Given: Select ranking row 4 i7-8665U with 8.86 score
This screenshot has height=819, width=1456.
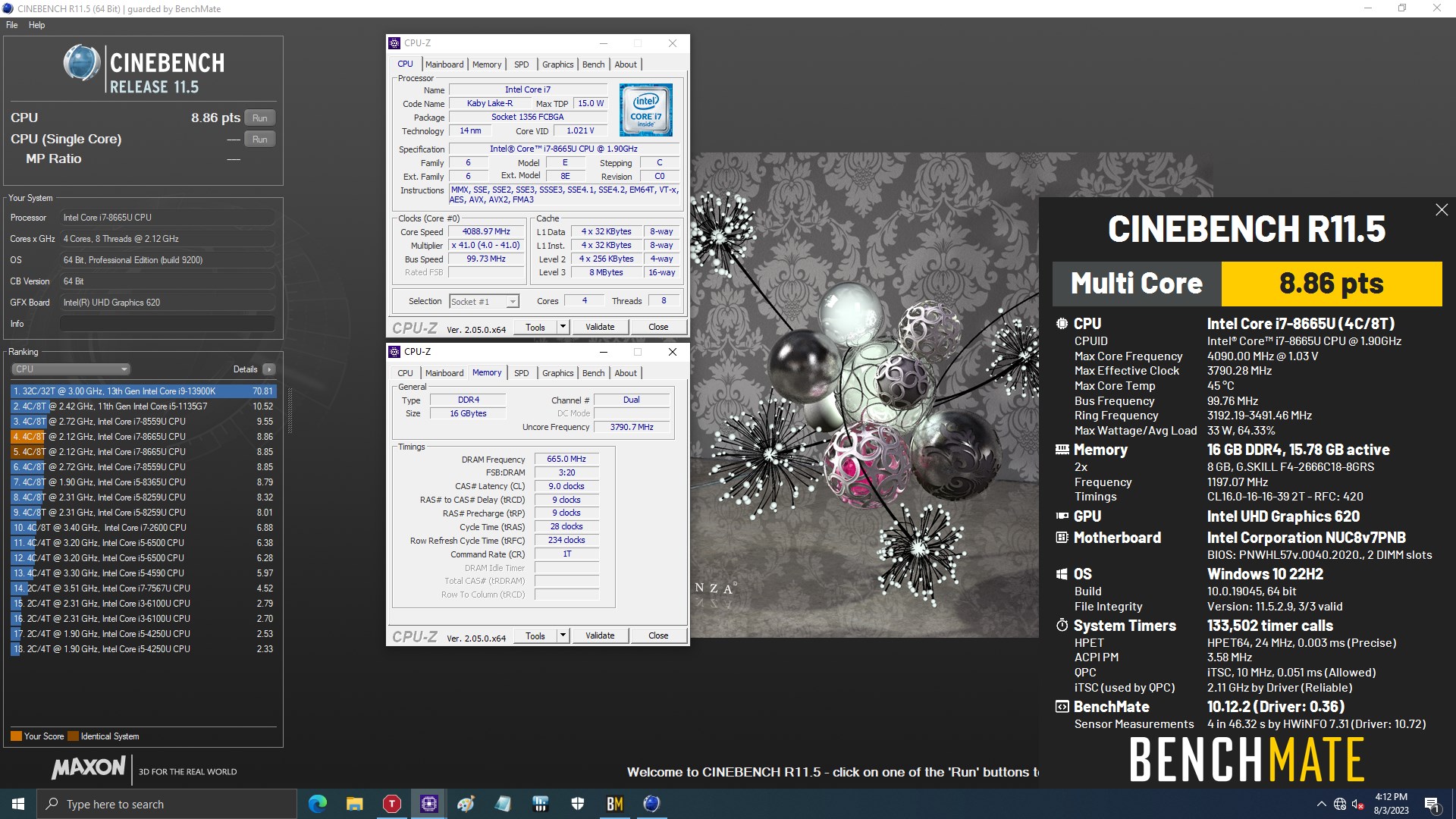Looking at the screenshot, I should point(143,437).
